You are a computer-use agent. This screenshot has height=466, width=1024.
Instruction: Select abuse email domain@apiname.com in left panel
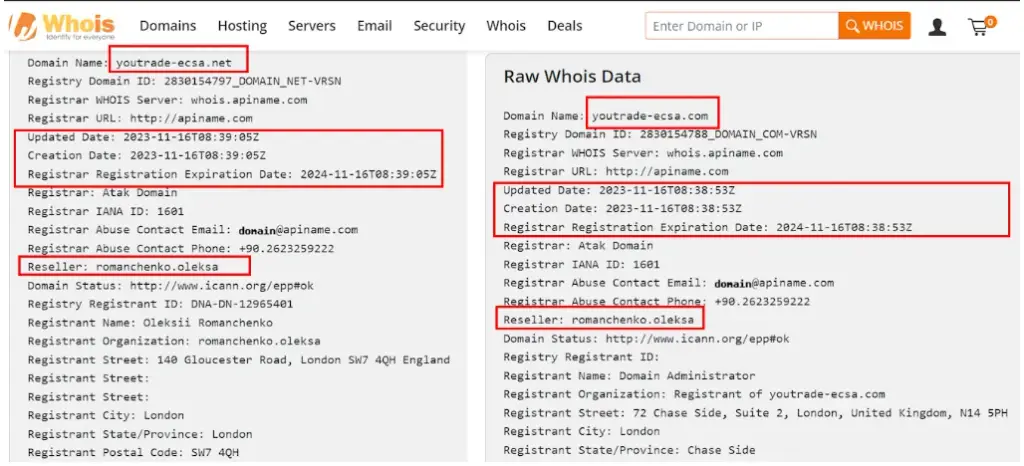pos(298,230)
